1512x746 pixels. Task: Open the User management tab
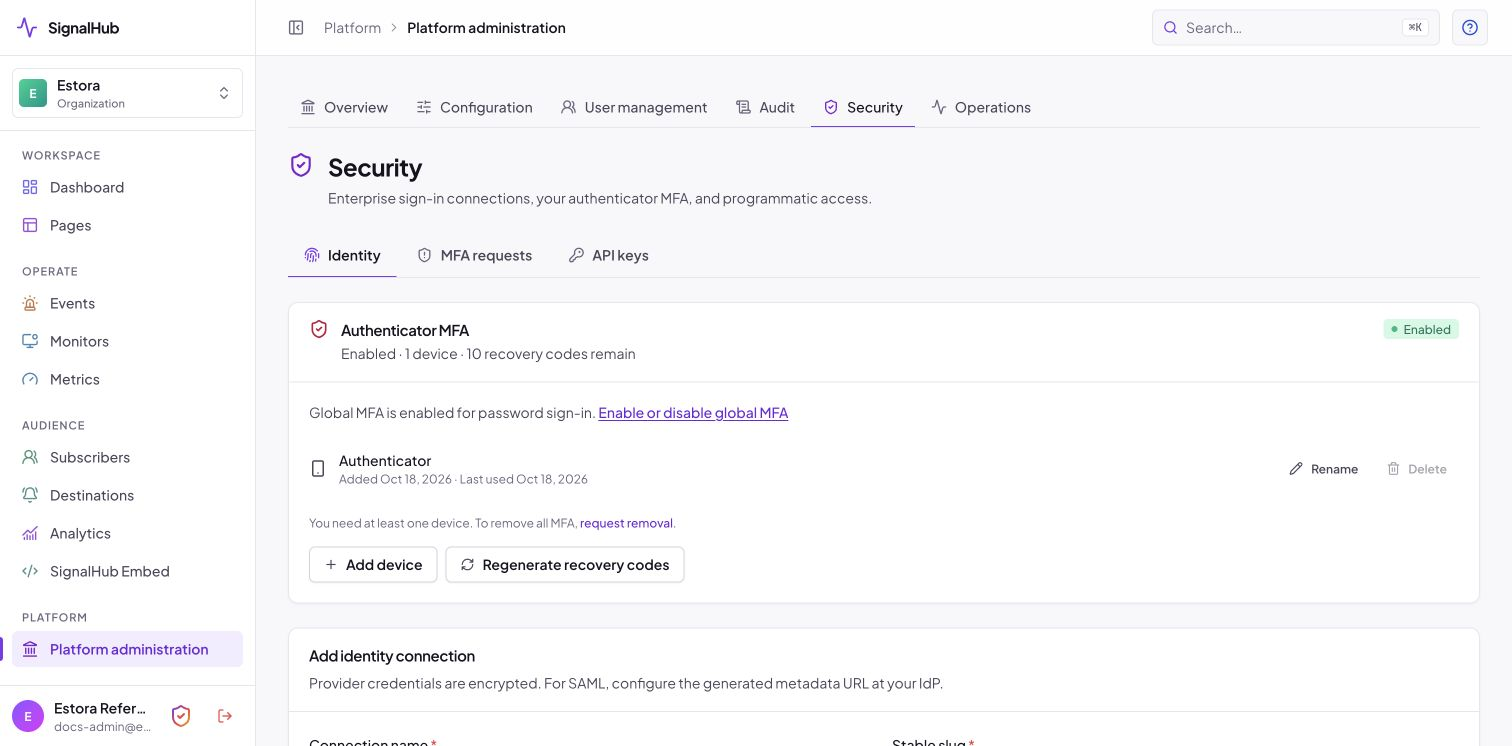coord(634,107)
